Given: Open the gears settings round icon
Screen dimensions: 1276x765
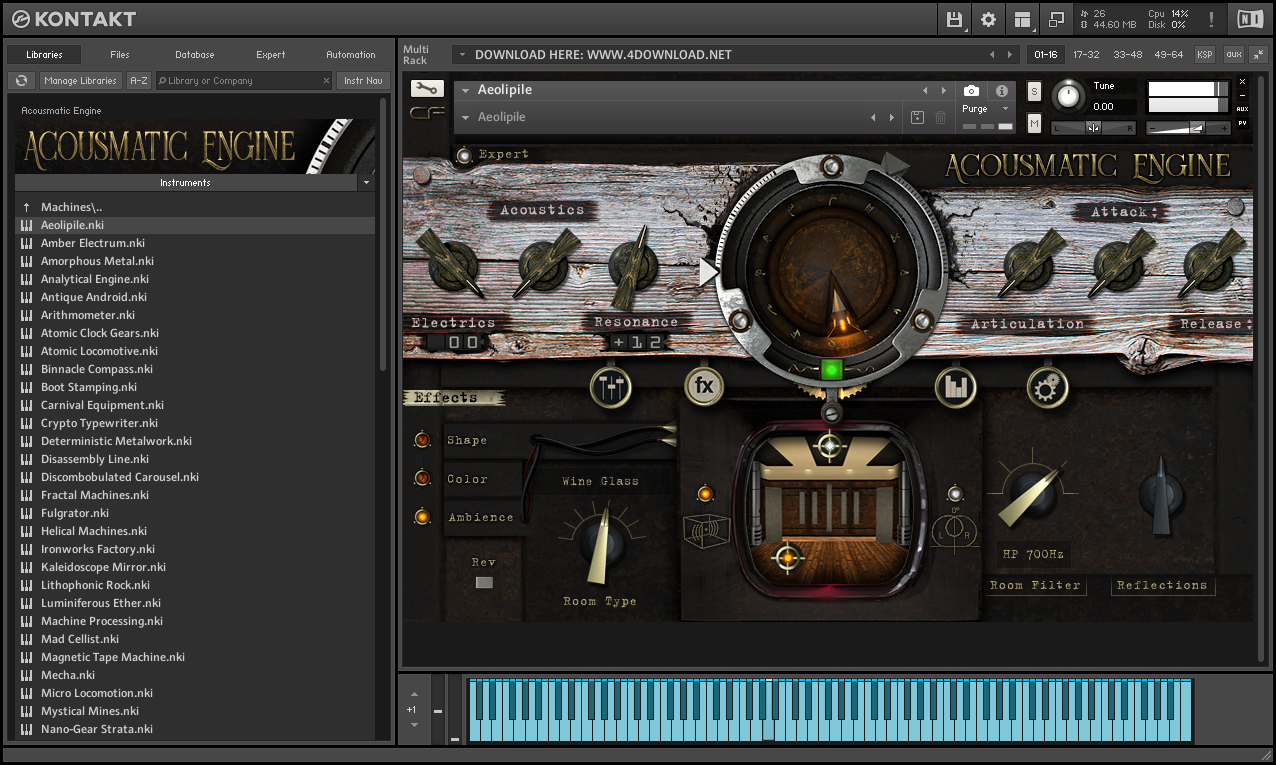Looking at the screenshot, I should pos(1047,386).
